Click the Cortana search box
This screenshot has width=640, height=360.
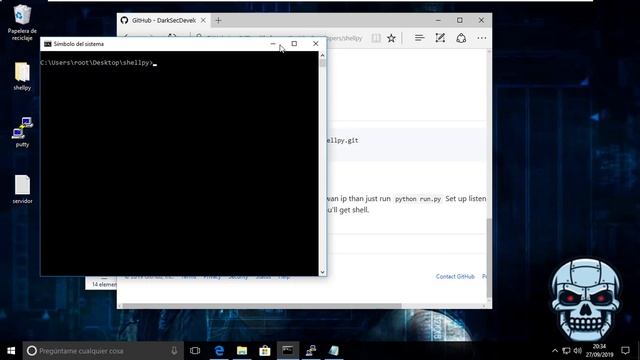point(103,351)
